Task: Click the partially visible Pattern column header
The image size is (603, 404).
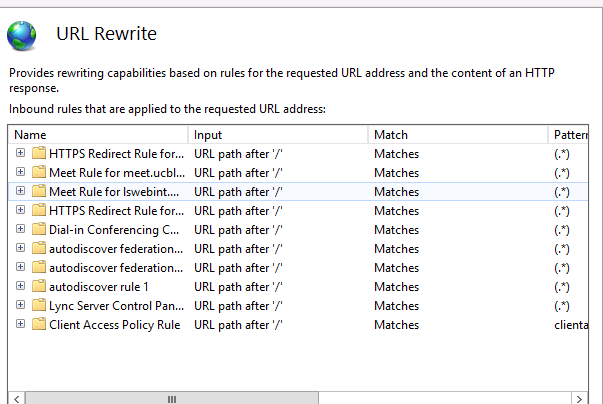Action: pos(574,135)
